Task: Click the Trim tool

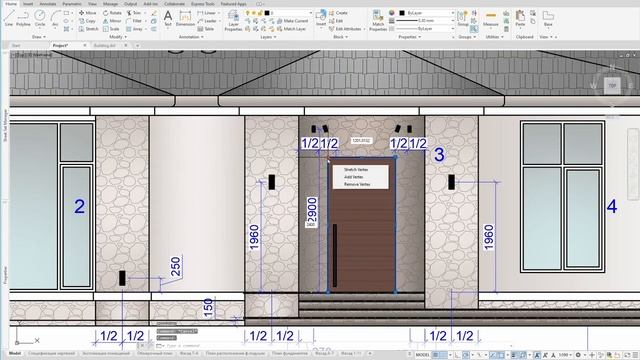Action: [133, 13]
